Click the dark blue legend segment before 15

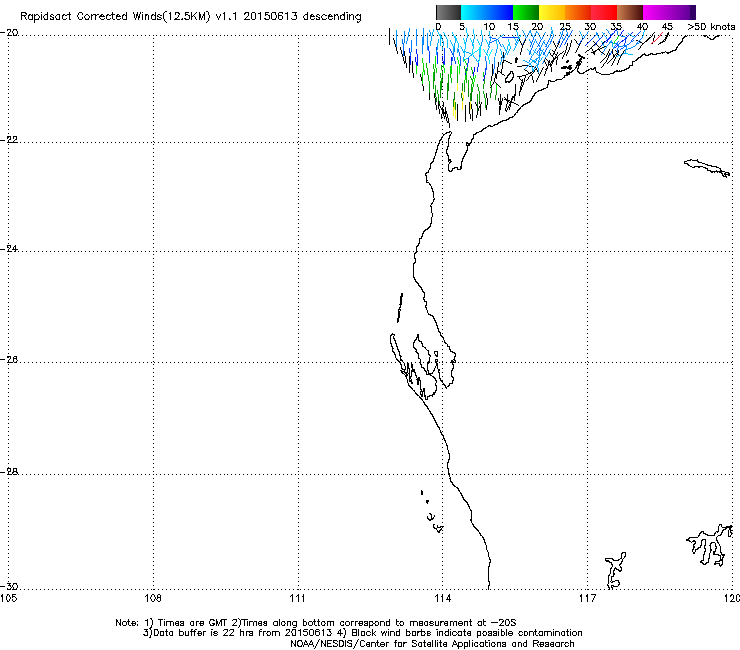click(x=500, y=12)
